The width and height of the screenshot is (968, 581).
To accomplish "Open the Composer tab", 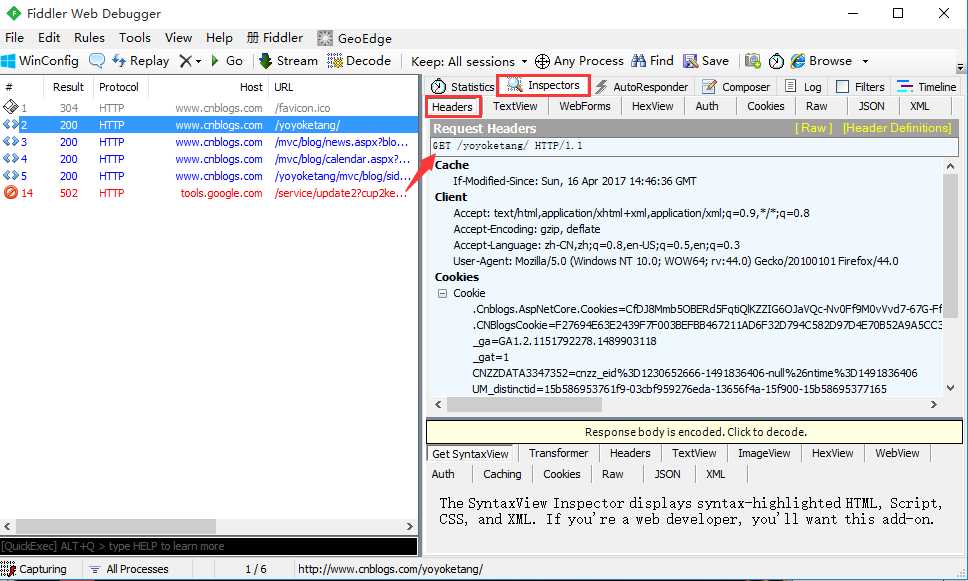I will point(736,87).
